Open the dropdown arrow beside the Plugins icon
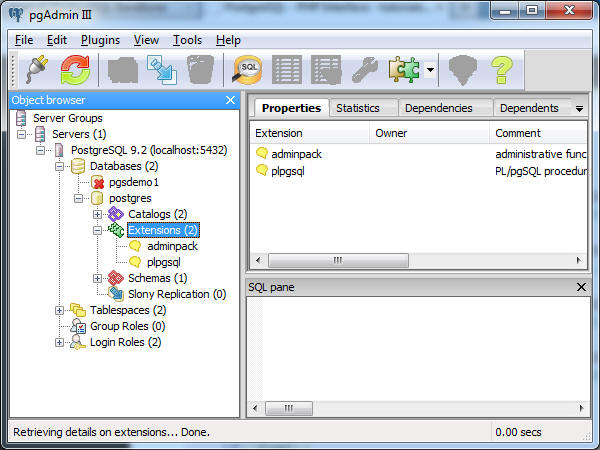This screenshot has width=600, height=450. [x=430, y=70]
